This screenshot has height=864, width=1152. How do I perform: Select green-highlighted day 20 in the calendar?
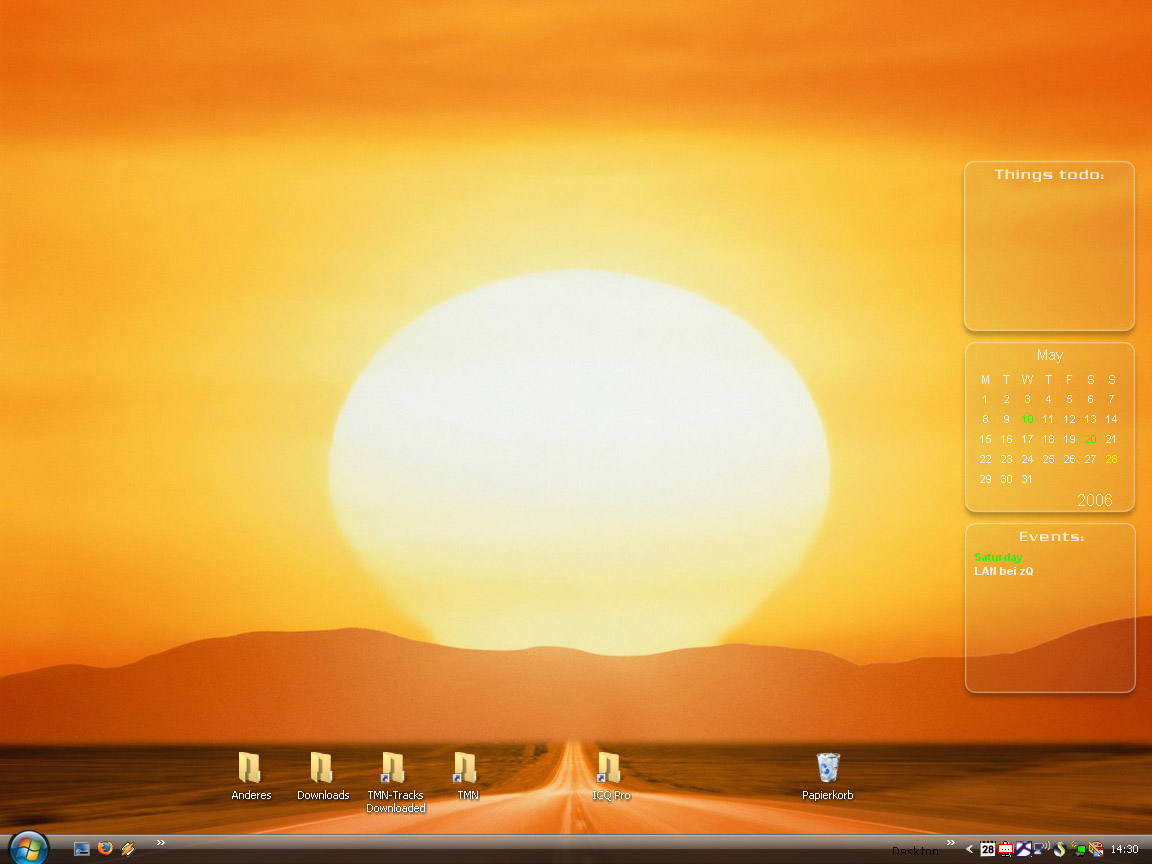[1090, 439]
